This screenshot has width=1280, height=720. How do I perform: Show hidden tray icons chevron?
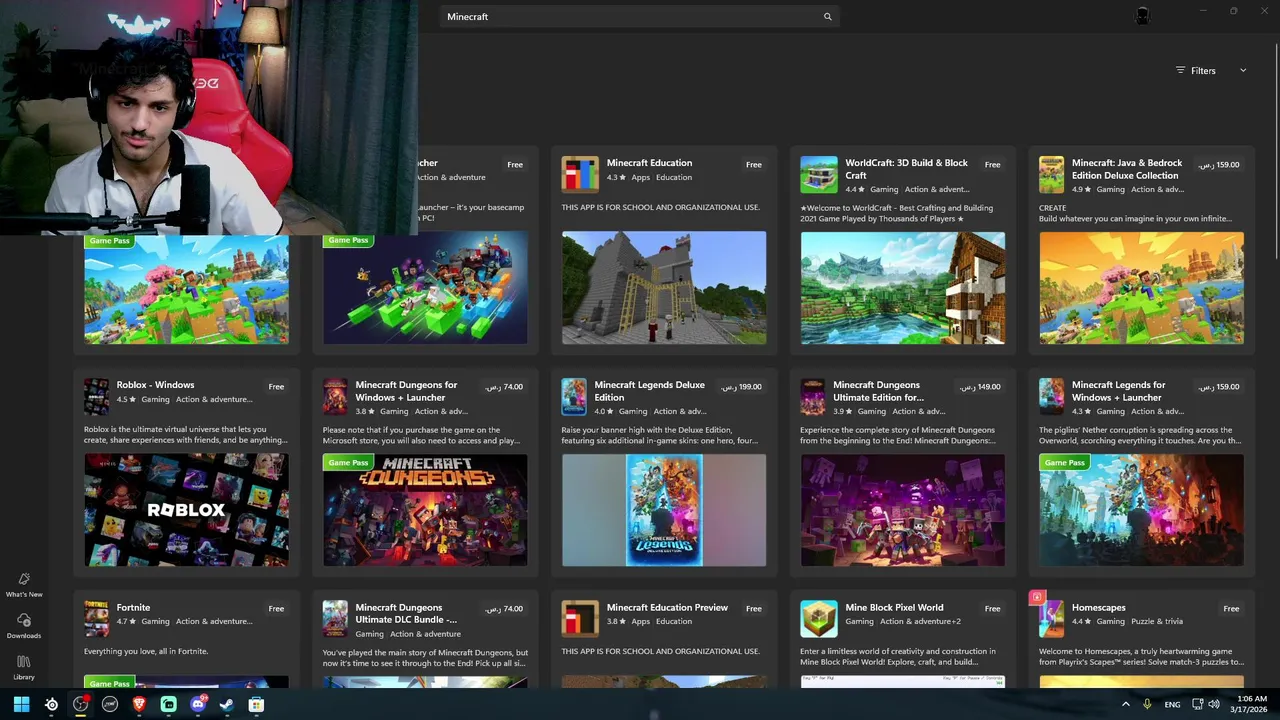click(x=1126, y=704)
